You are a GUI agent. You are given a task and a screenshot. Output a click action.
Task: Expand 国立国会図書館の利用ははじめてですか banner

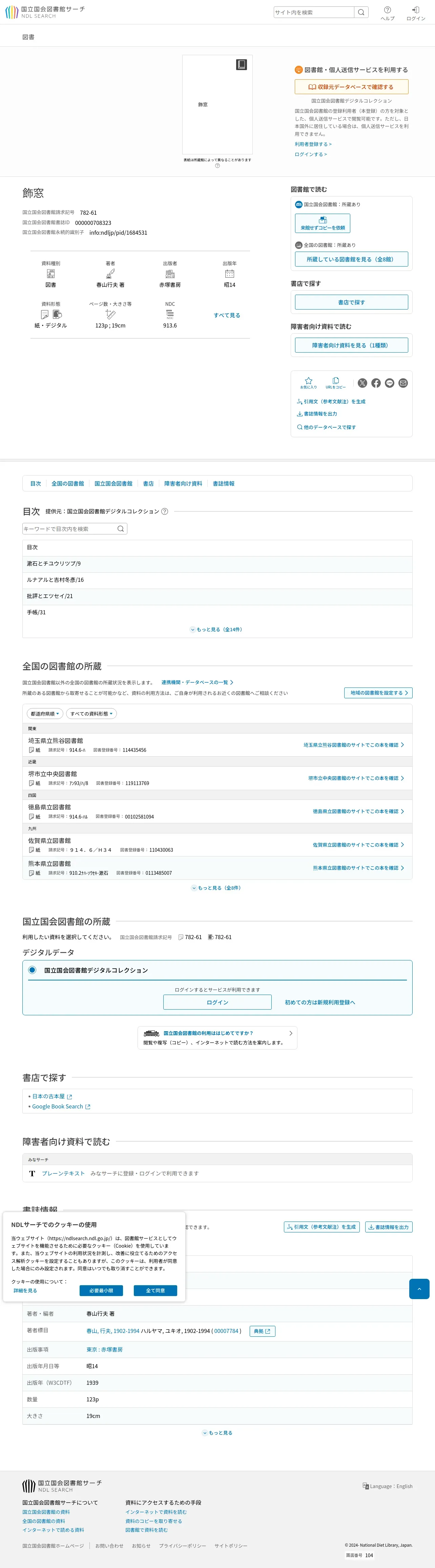pos(217,1038)
